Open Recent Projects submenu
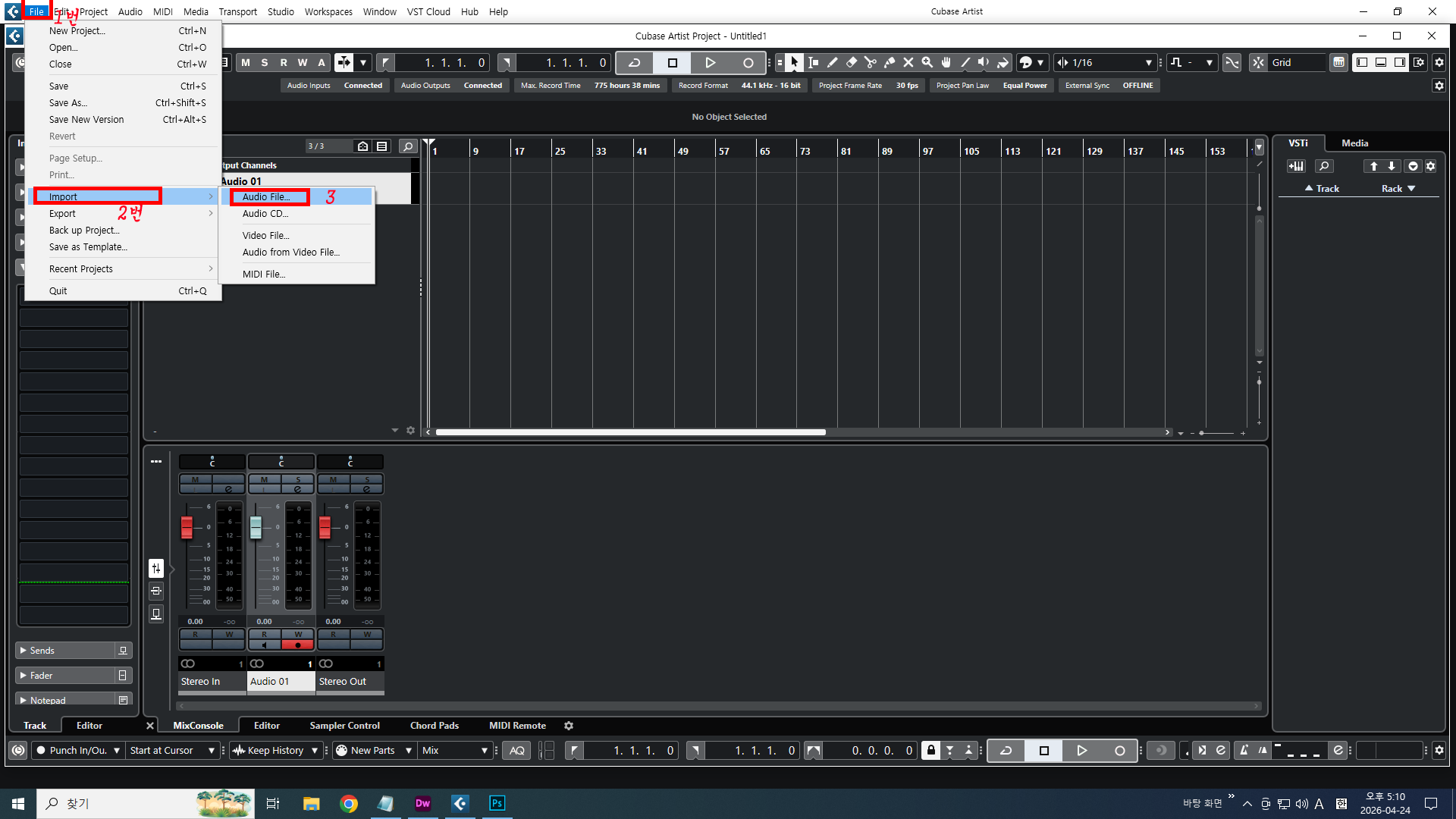This screenshot has height=819, width=1456. [x=124, y=269]
